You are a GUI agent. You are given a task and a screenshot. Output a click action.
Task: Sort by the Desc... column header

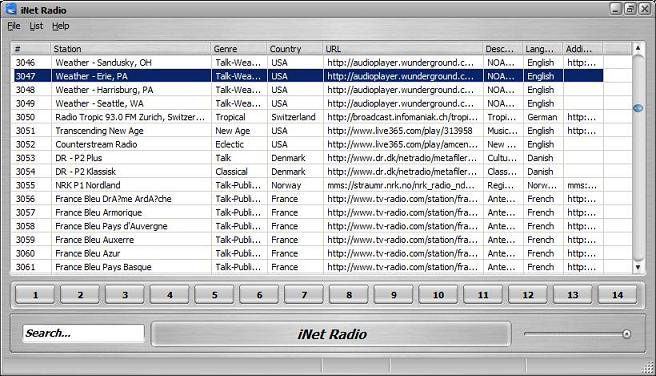[502, 49]
